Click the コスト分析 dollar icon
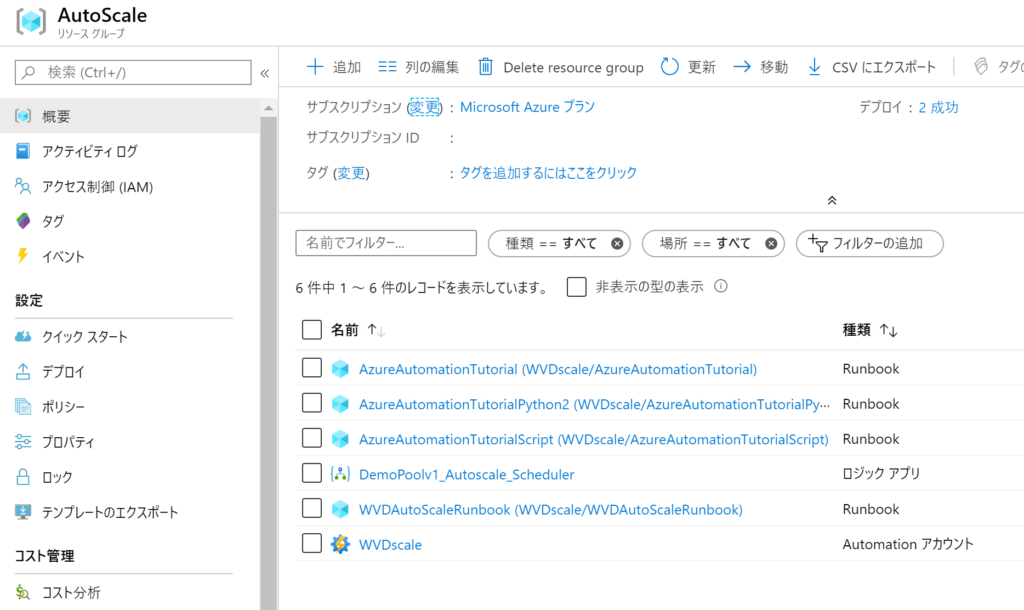The width and height of the screenshot is (1024, 610). (x=23, y=592)
